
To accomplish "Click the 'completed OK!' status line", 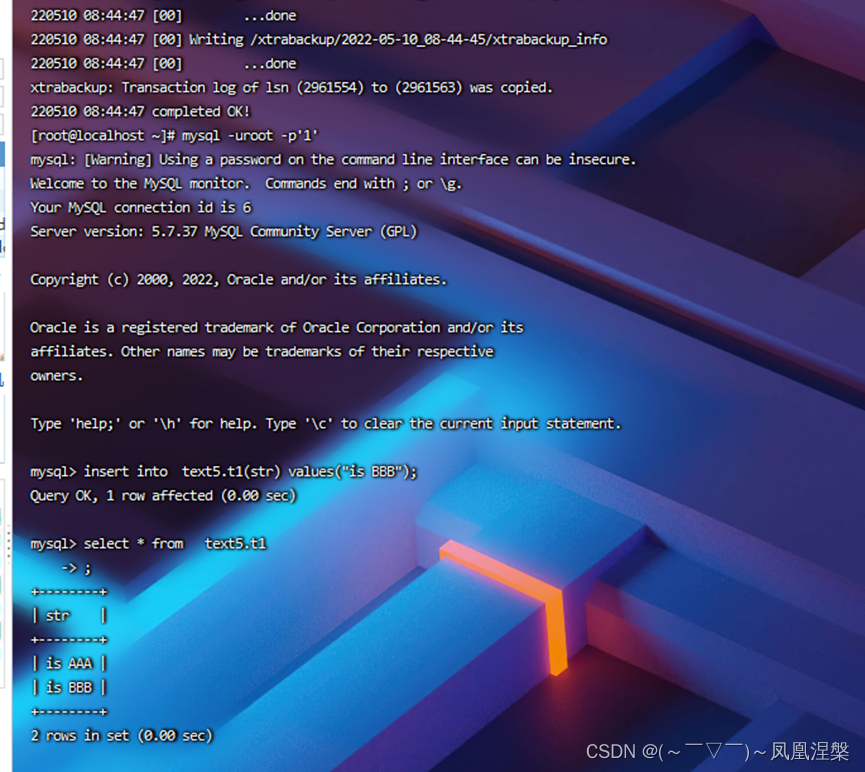I will tap(140, 111).
